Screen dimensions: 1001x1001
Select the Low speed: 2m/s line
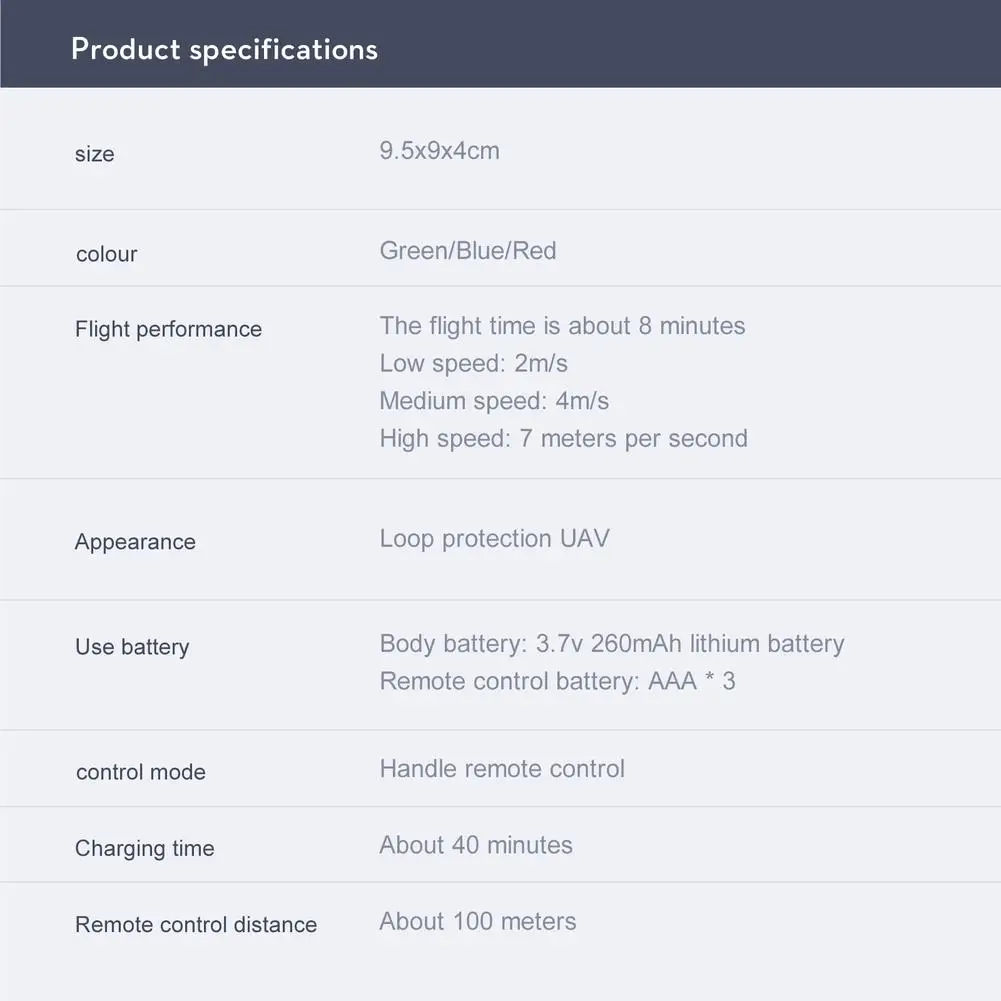473,363
